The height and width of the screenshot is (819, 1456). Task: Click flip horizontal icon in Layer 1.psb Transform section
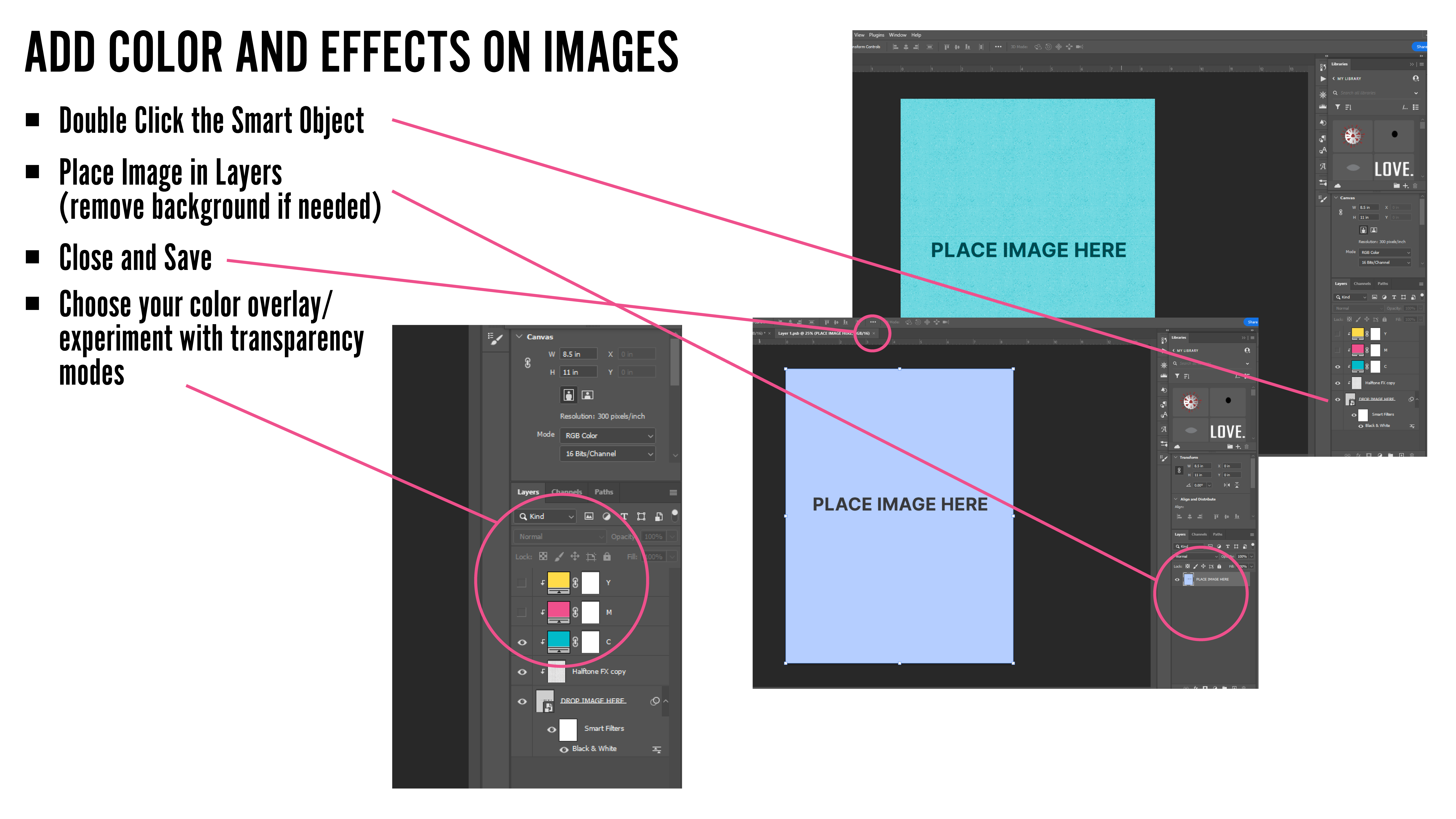[x=1227, y=485]
